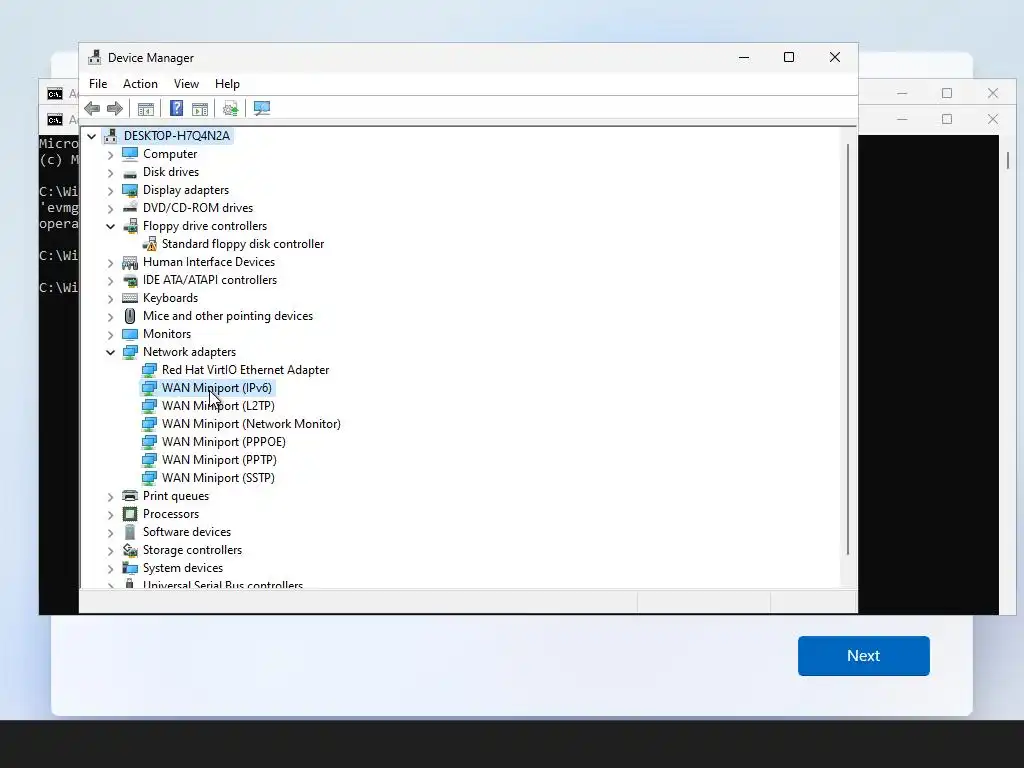The height and width of the screenshot is (768, 1024).
Task: Click the Forward arrow toolbar icon
Action: 115,108
